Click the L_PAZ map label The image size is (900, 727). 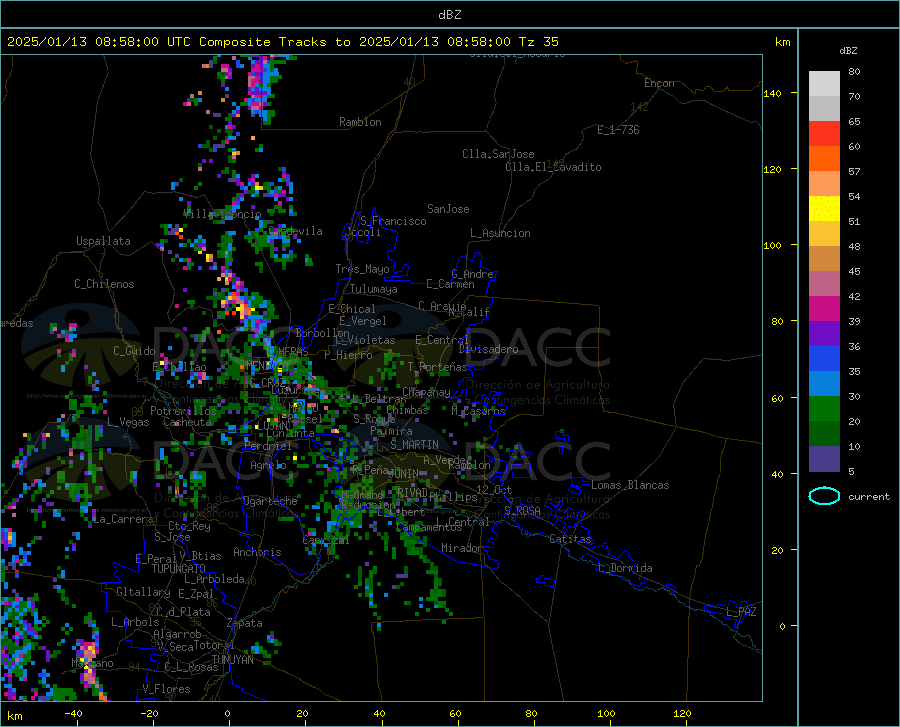pos(741,612)
